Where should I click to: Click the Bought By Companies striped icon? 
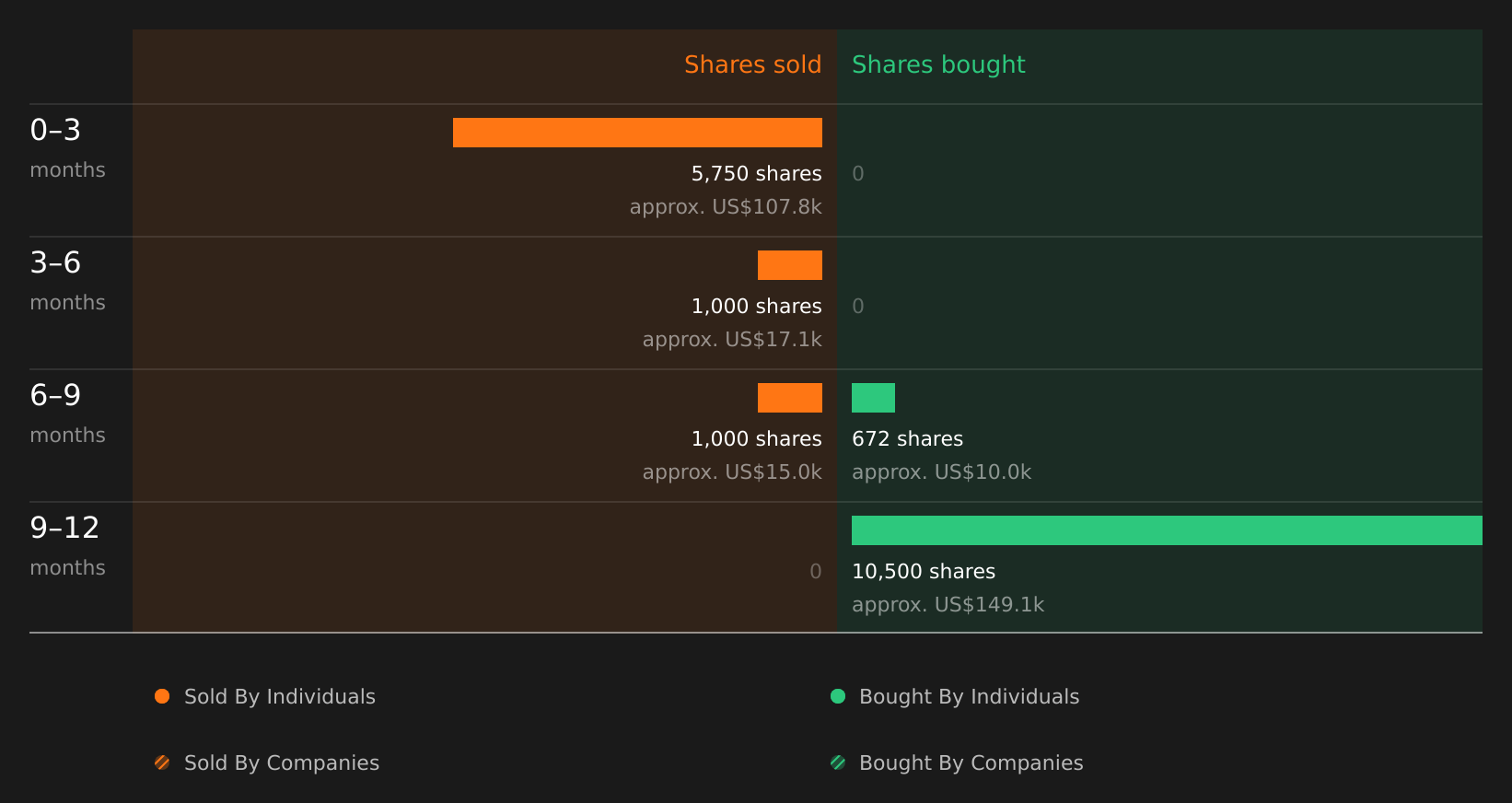[838, 762]
